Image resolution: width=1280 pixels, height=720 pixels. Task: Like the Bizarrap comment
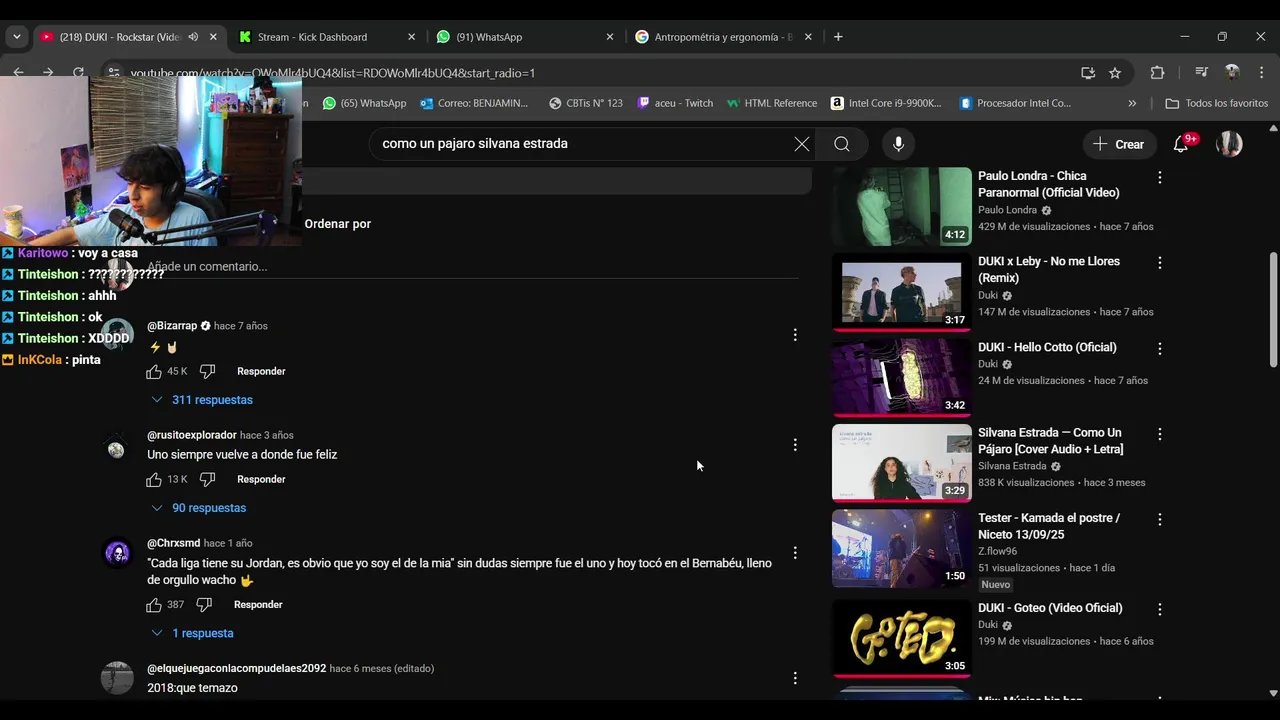pyautogui.click(x=154, y=371)
